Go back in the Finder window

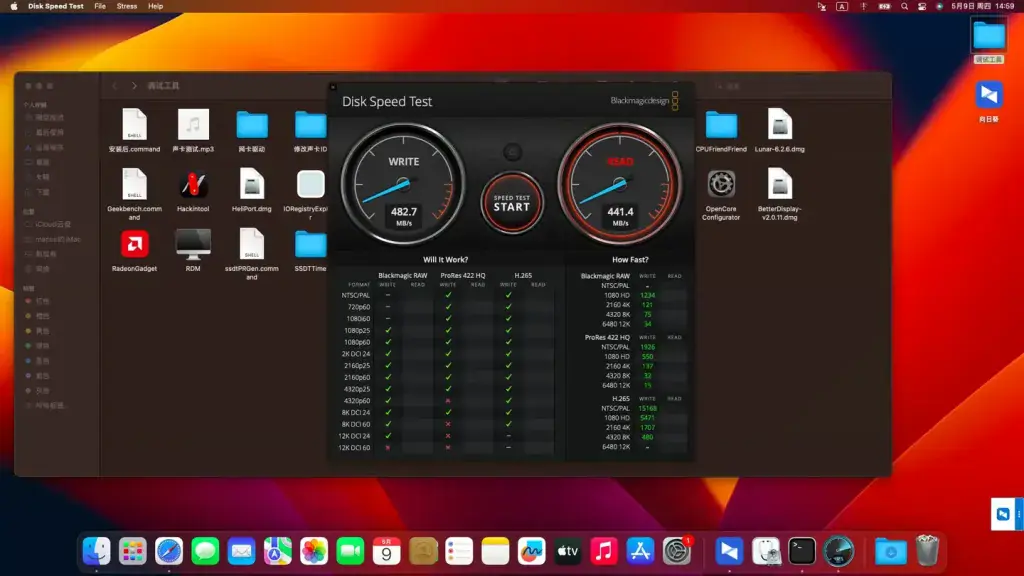point(115,86)
